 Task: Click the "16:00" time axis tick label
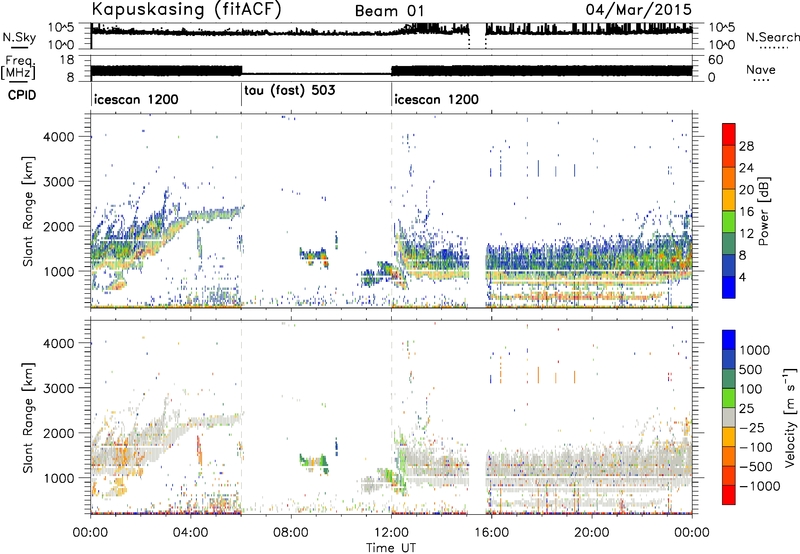(492, 533)
